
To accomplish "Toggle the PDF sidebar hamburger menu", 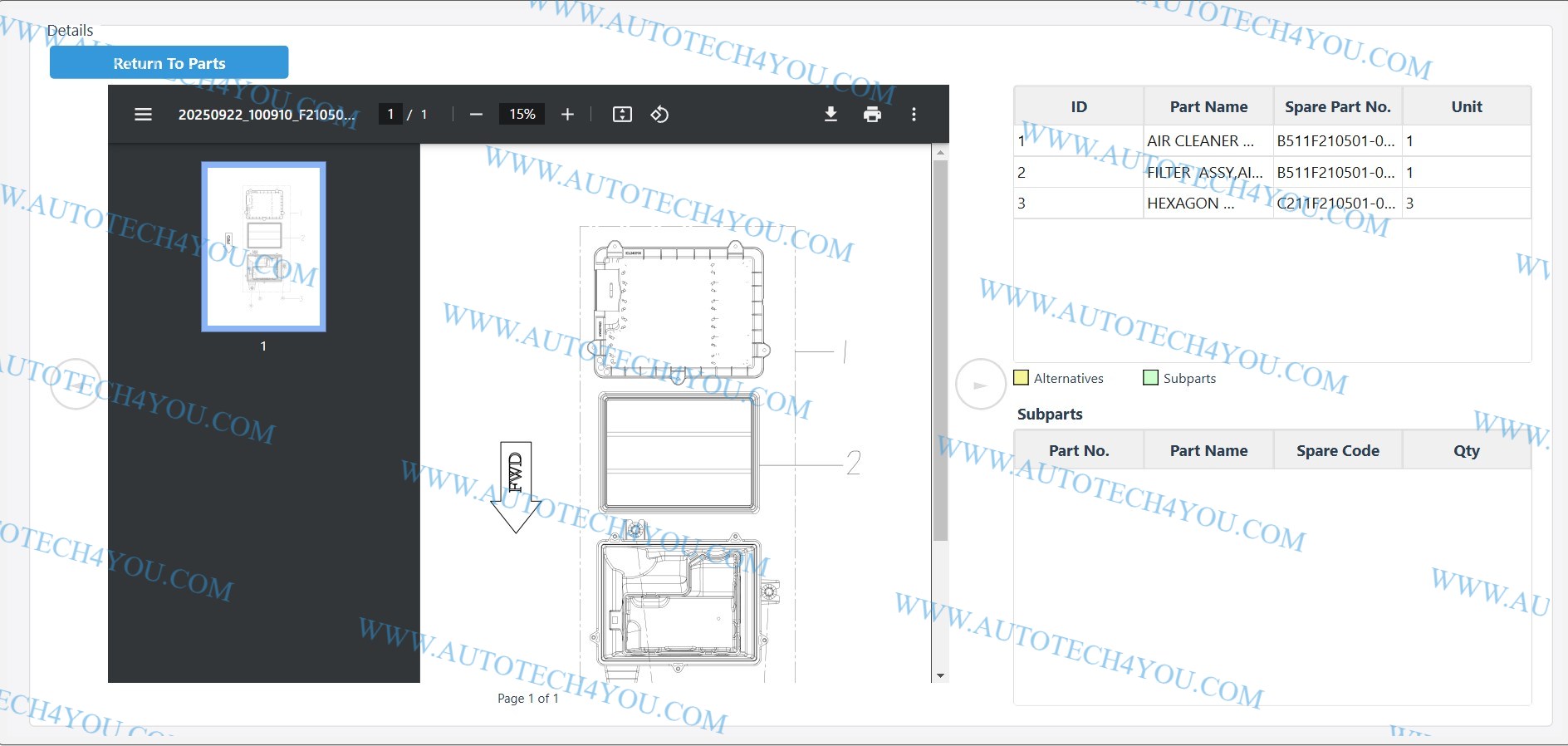I will [143, 115].
